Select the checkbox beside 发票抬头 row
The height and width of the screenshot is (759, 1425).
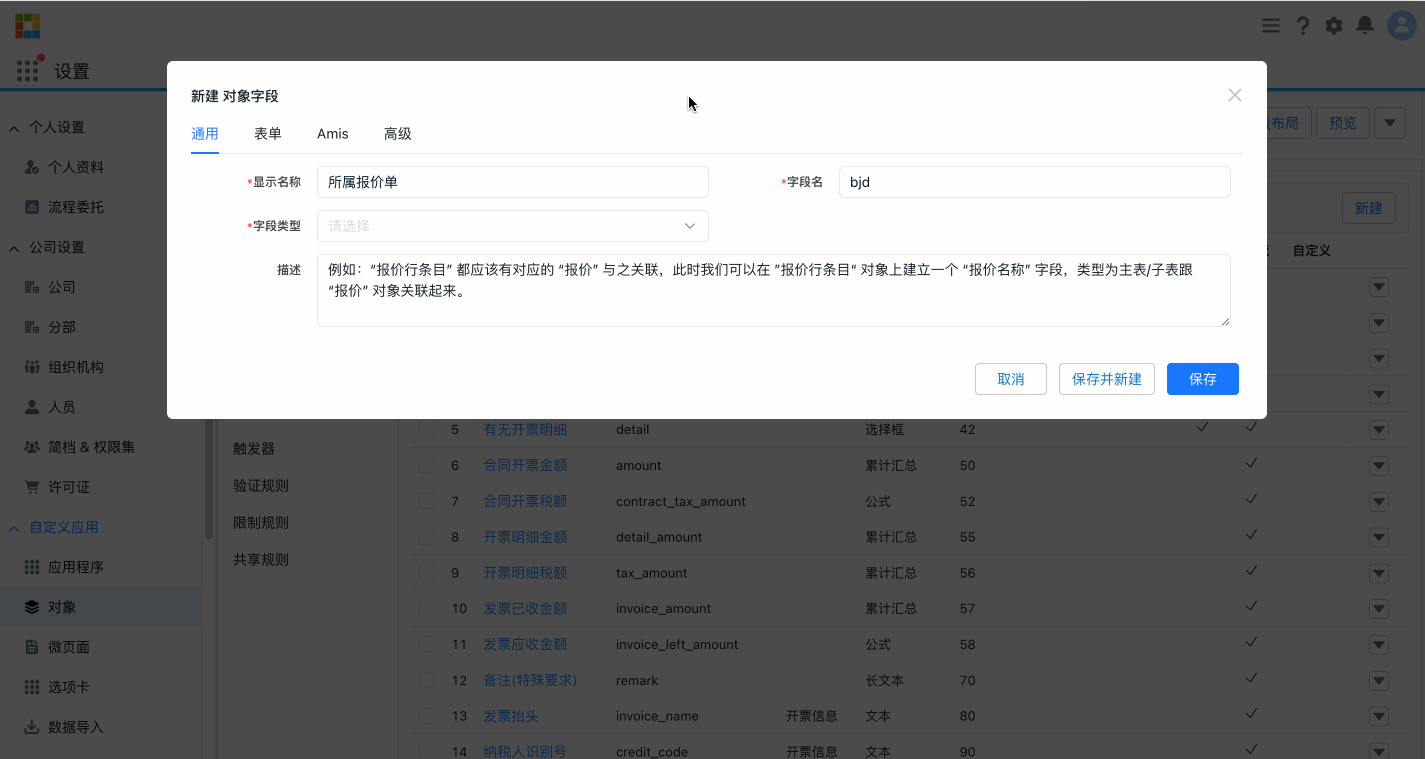pyautogui.click(x=427, y=715)
